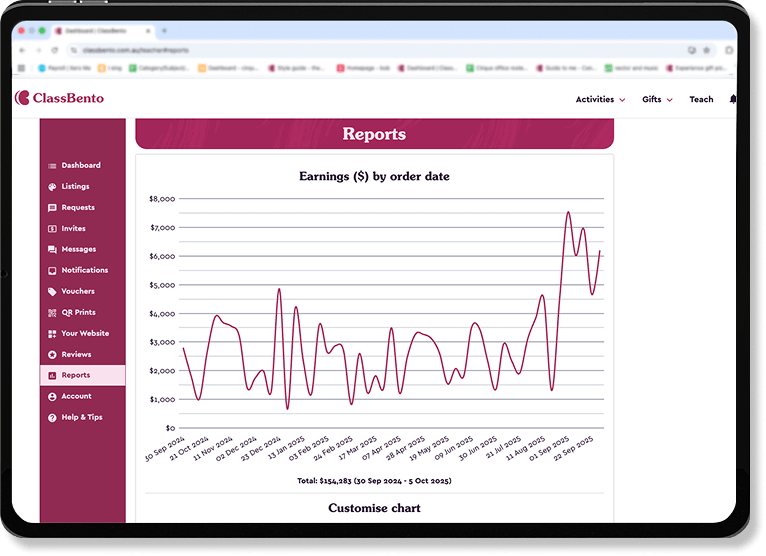Go back with browser back arrow
Screen dimensions: 766x556
coord(22,50)
